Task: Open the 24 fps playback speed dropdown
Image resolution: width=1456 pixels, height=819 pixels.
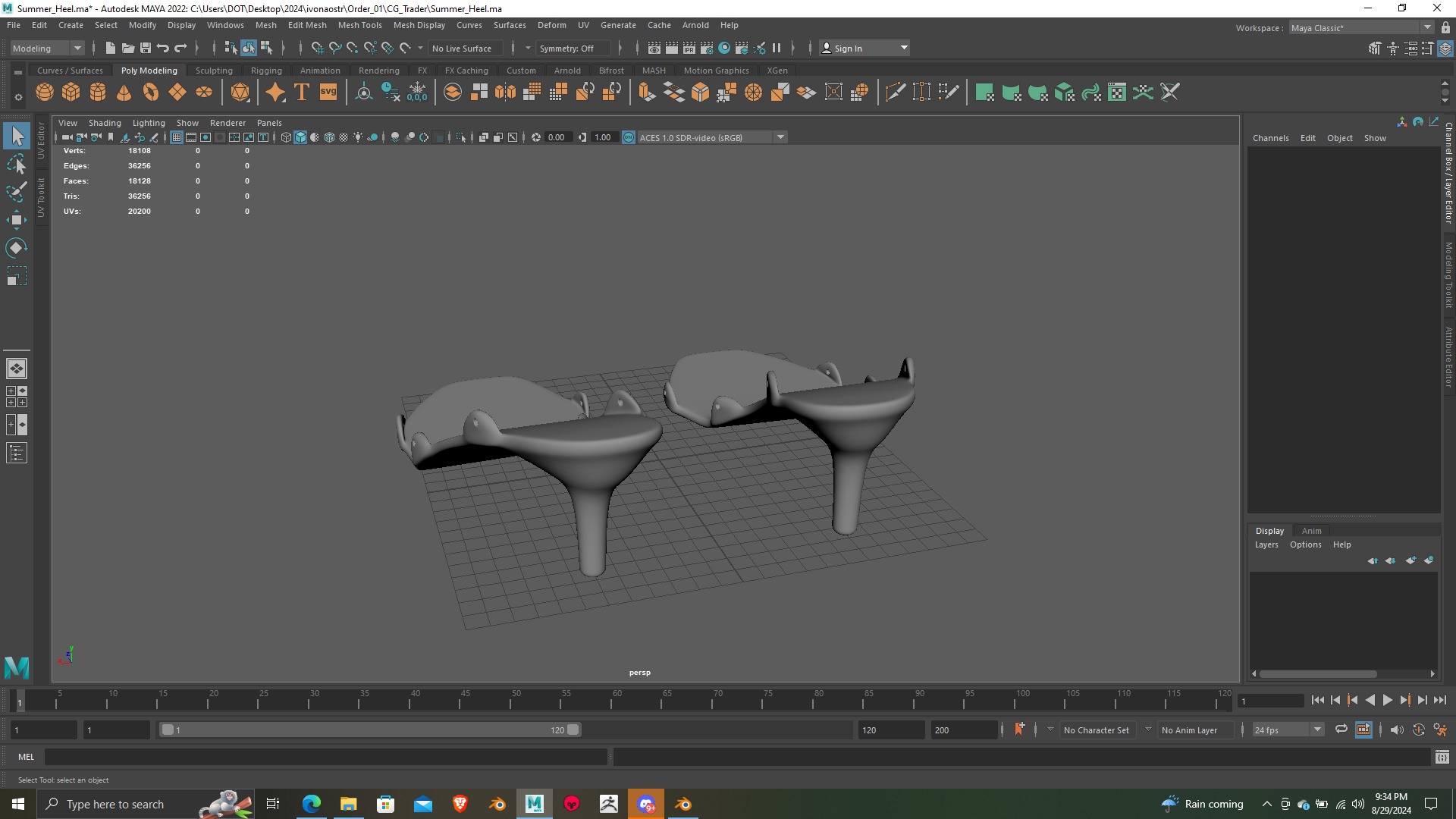Action: [x=1288, y=730]
